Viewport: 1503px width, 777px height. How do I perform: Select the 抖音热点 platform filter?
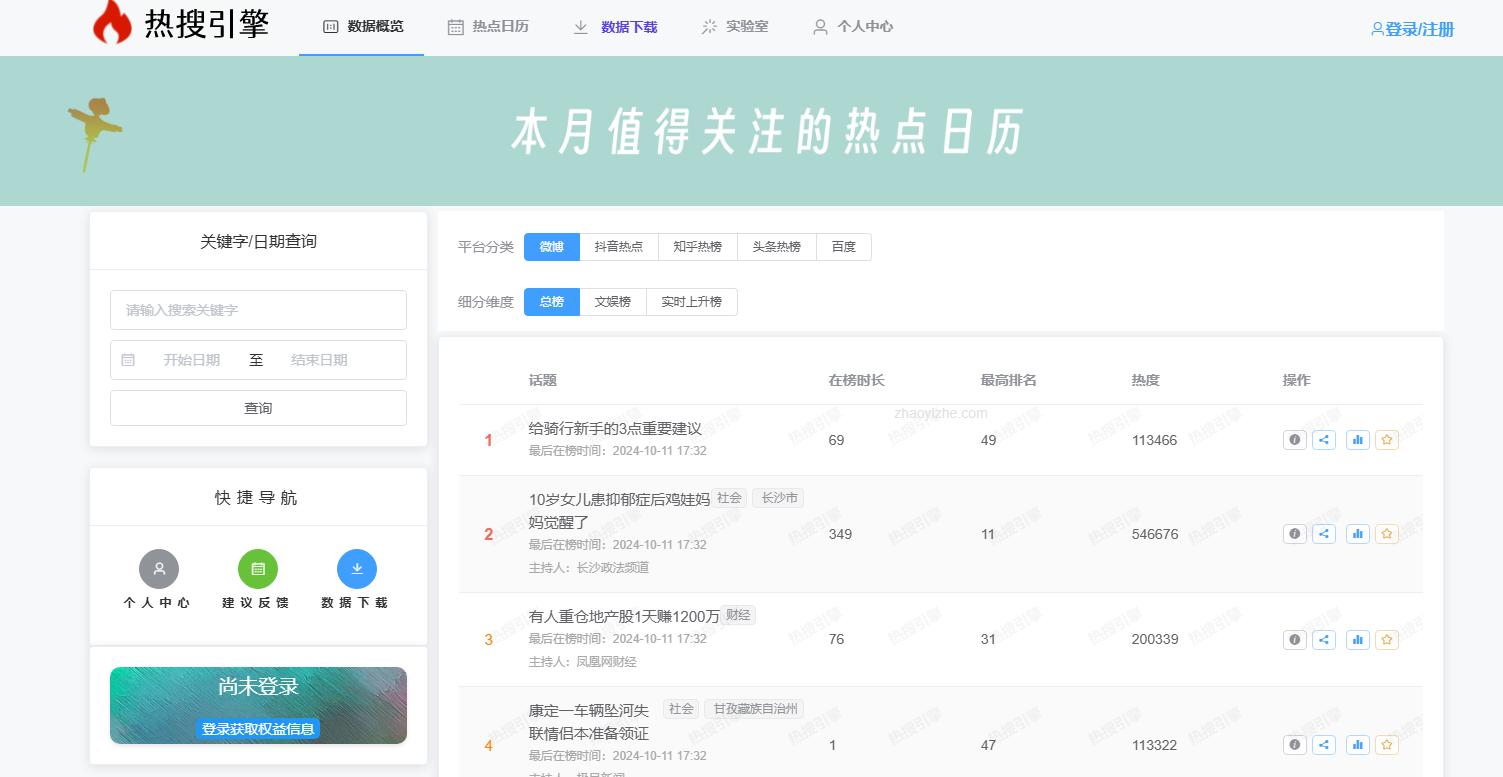(618, 246)
